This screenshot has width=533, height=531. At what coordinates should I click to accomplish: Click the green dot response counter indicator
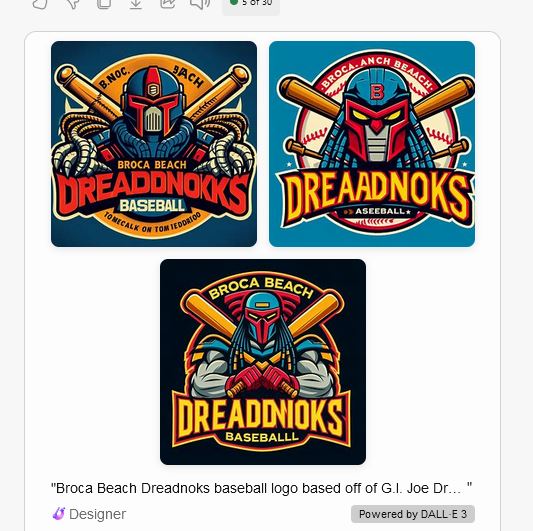click(234, 2)
